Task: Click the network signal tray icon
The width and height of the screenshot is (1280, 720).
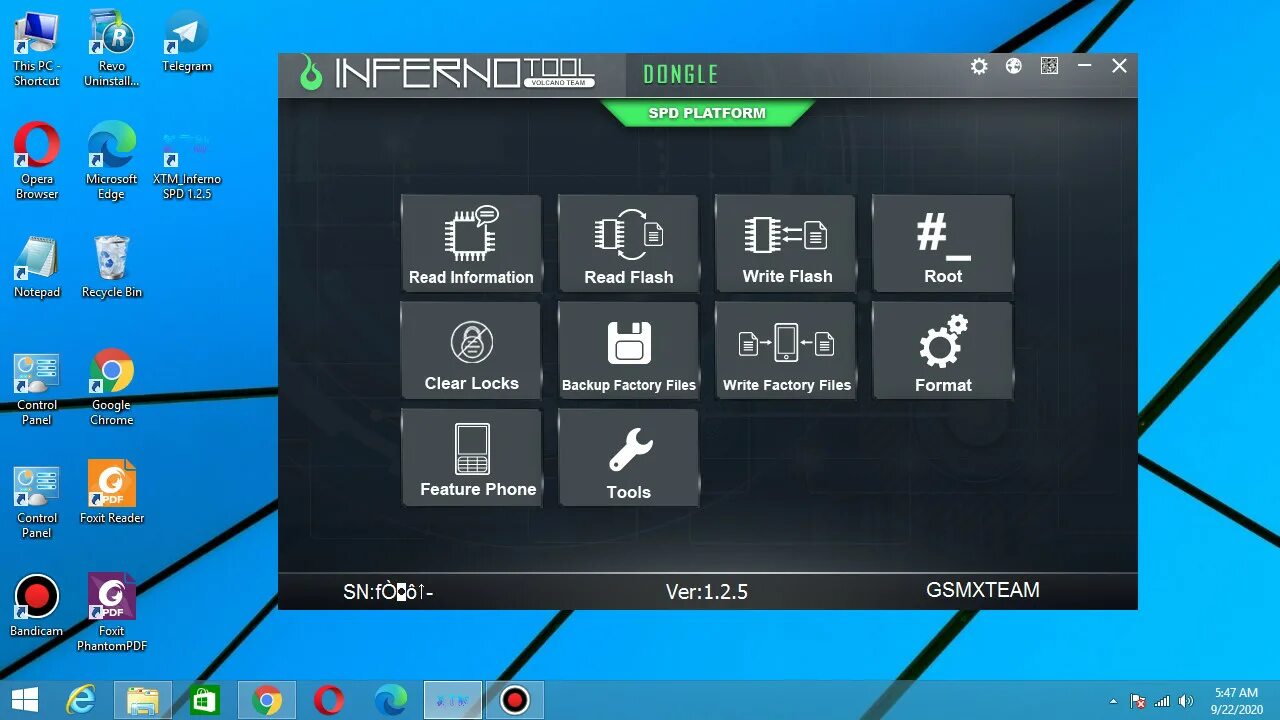Action: pyautogui.click(x=1162, y=701)
